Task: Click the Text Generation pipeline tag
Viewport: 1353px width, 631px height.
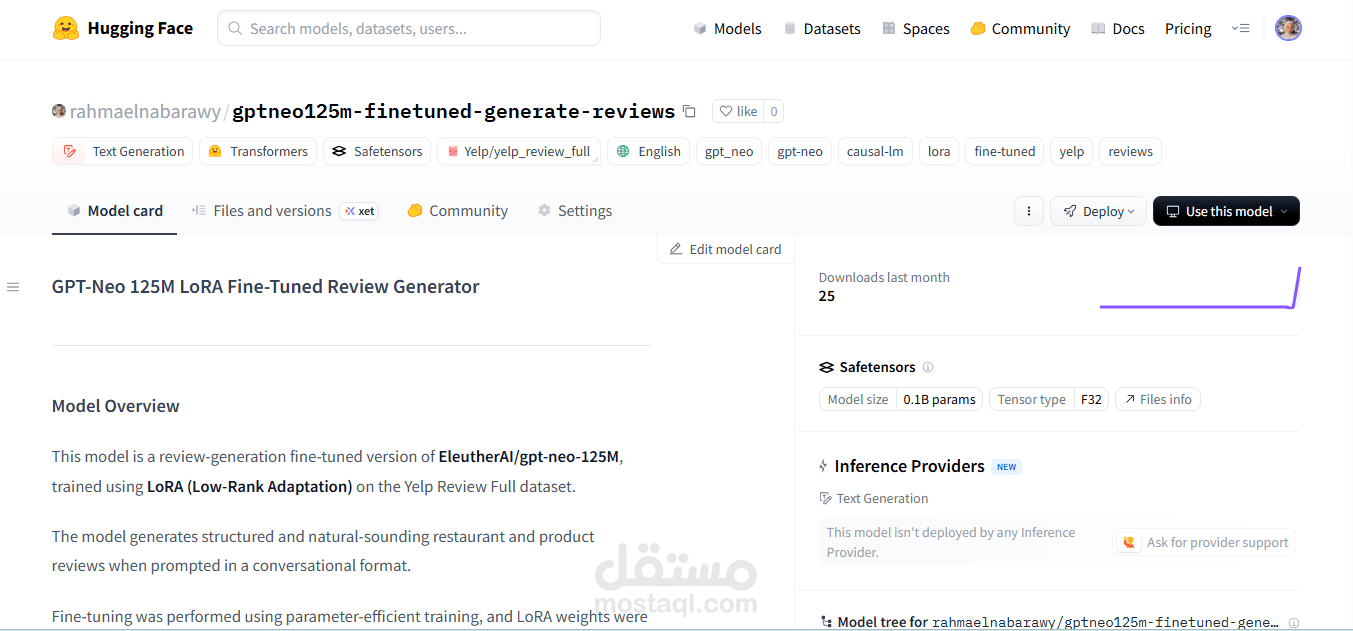Action: coord(122,151)
